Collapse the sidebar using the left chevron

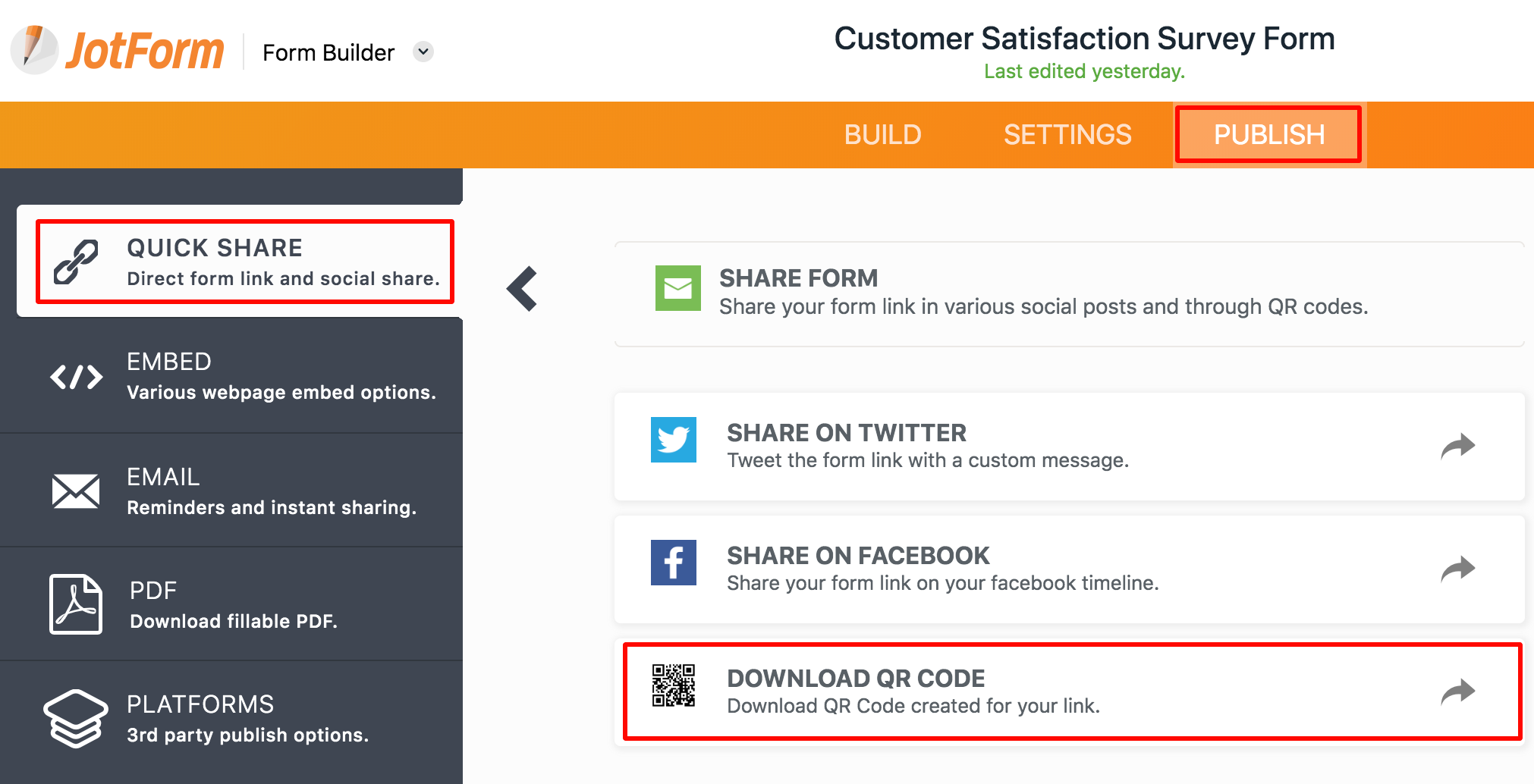523,289
